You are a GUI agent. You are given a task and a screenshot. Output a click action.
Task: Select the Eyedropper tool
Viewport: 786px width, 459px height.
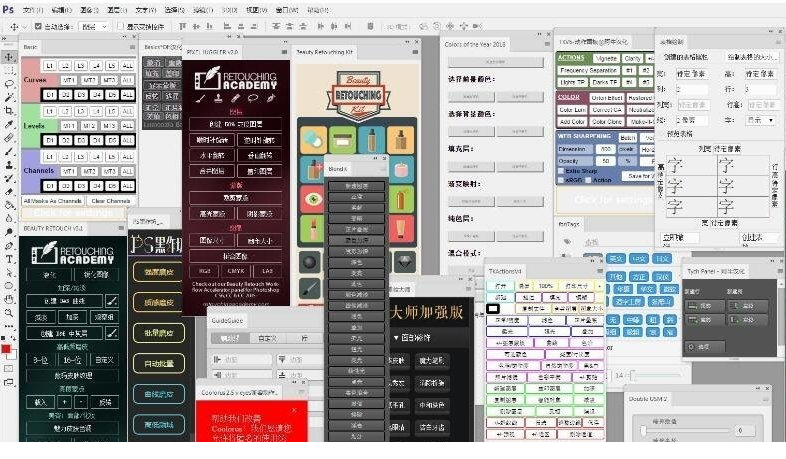(9, 124)
